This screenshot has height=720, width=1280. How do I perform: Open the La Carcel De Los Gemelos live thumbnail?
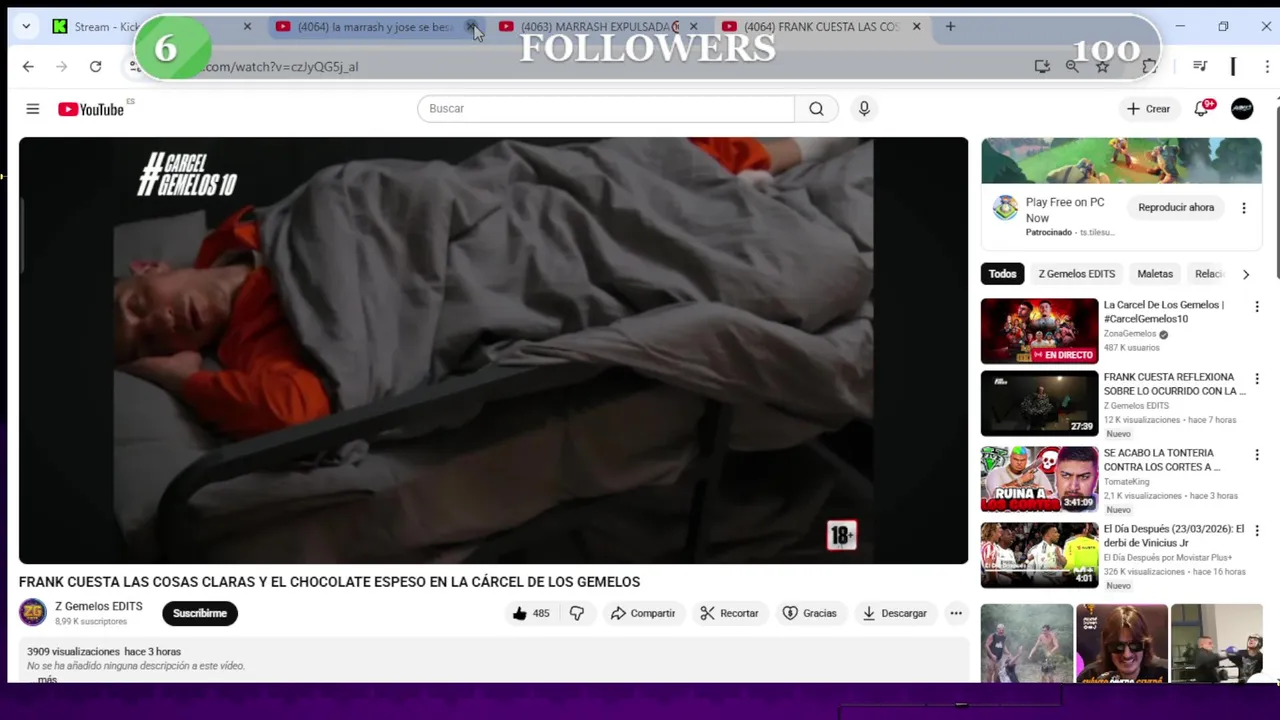coord(1039,331)
